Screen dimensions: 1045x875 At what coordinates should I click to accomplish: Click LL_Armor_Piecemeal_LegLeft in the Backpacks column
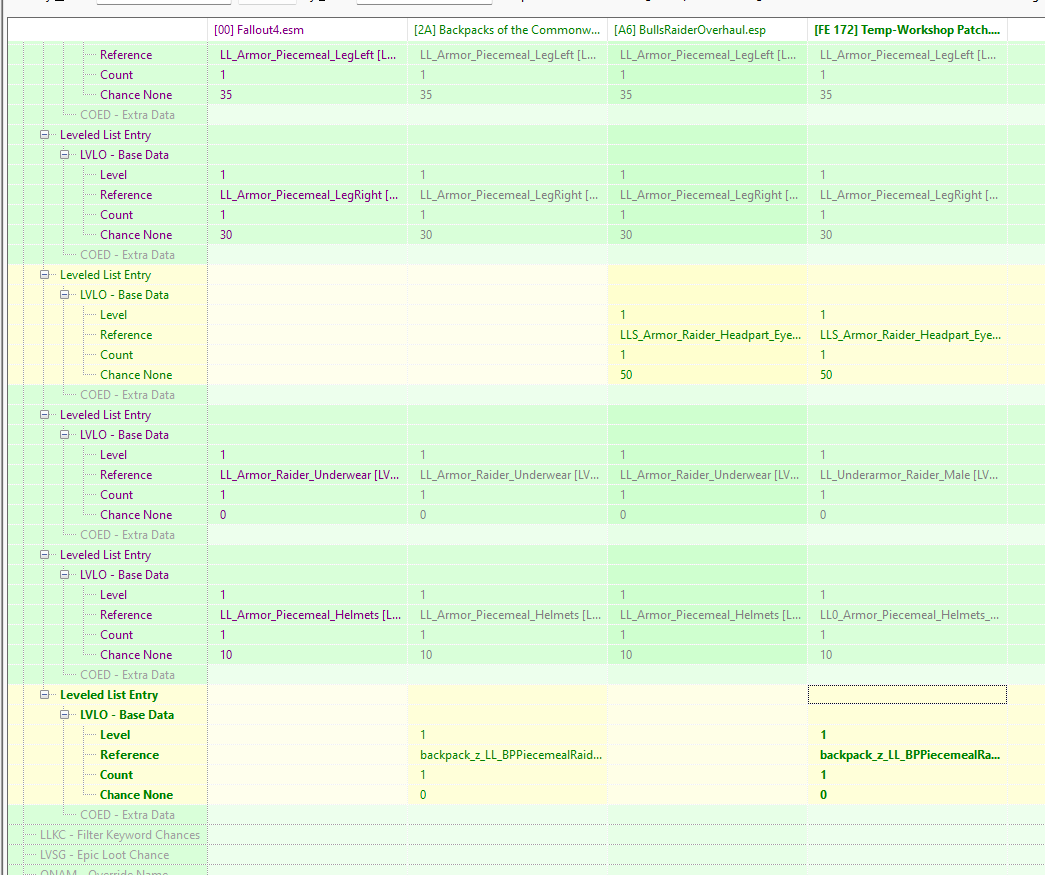(x=508, y=55)
